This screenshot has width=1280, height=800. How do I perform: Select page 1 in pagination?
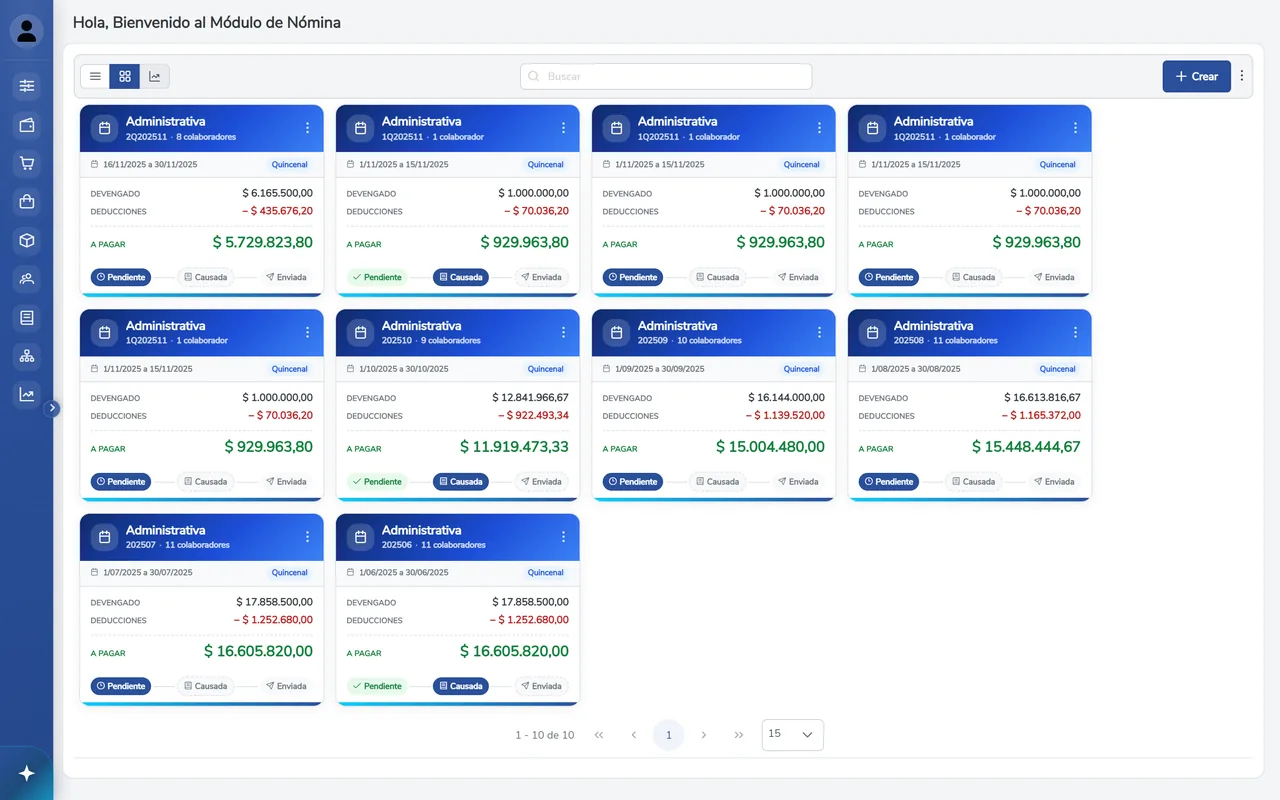pos(669,735)
